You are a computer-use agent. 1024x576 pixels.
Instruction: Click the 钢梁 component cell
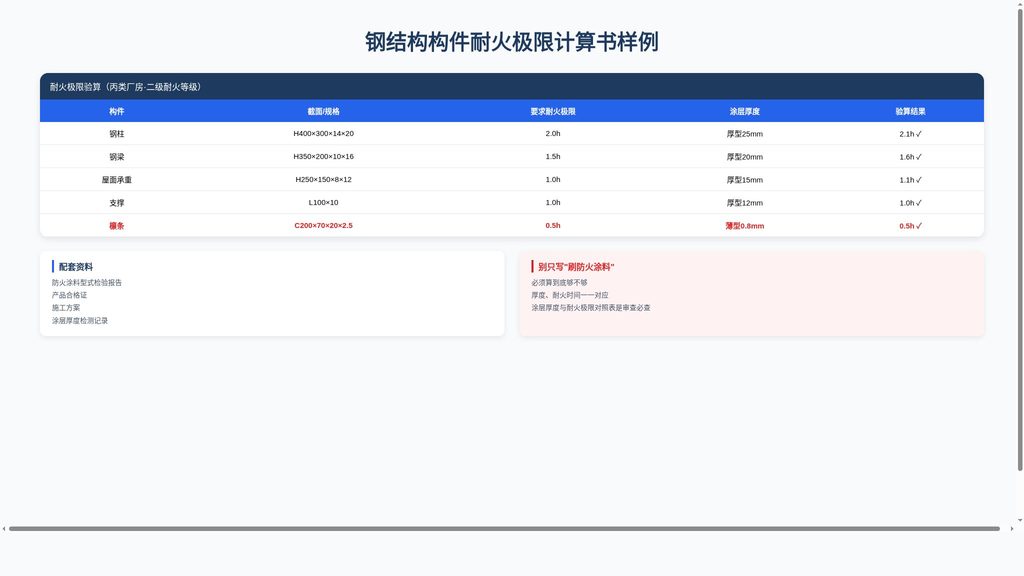[116, 157]
